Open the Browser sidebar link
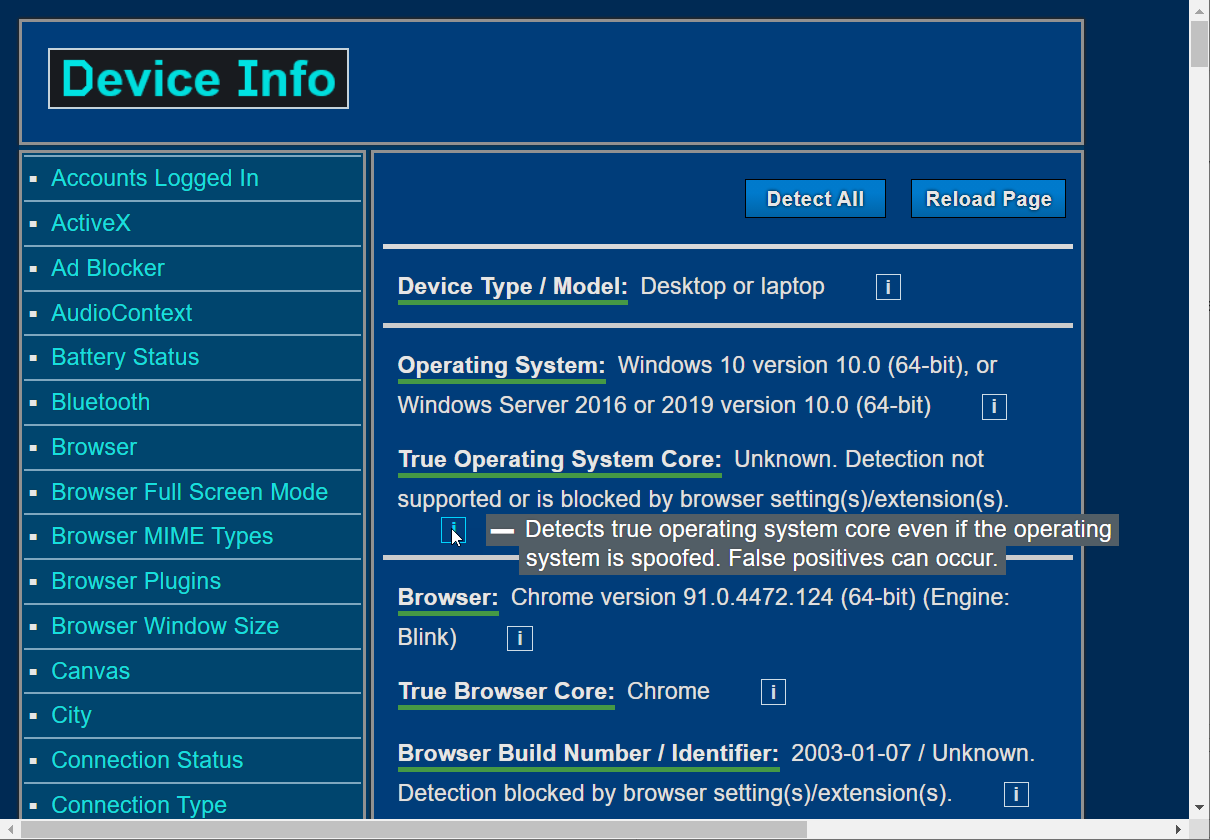Viewport: 1210px width, 840px height. coord(94,447)
